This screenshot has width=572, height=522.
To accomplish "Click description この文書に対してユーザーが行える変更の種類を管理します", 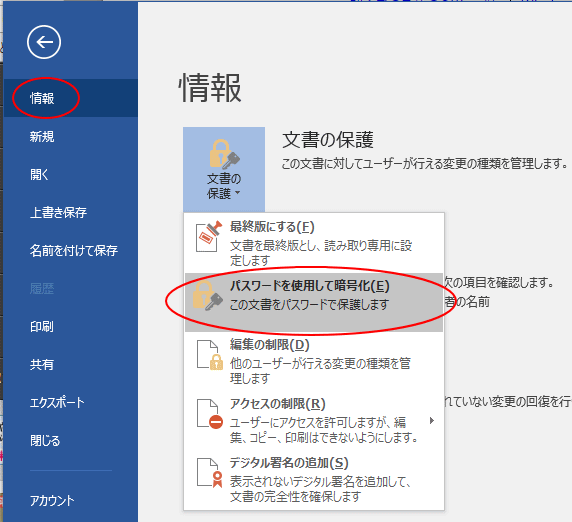I will [425, 164].
